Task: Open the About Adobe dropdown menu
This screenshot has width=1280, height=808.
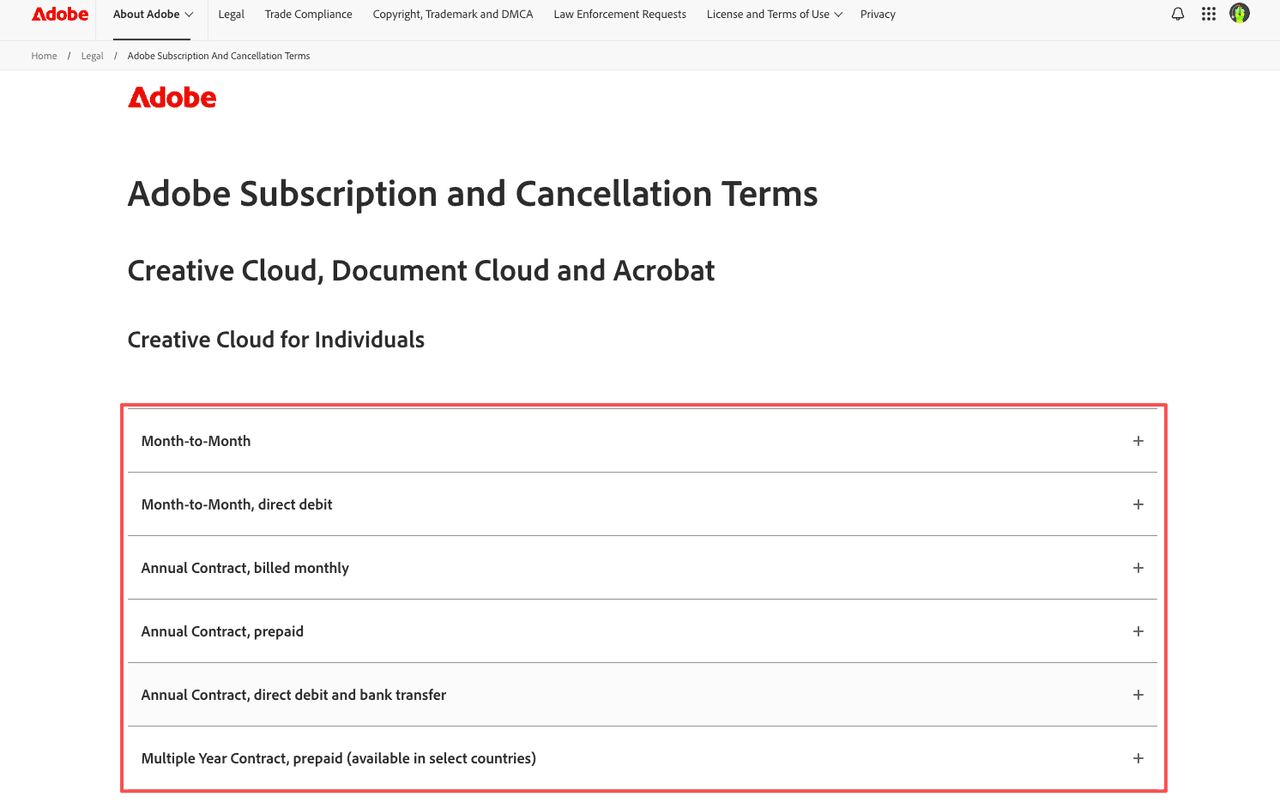Action: (151, 14)
